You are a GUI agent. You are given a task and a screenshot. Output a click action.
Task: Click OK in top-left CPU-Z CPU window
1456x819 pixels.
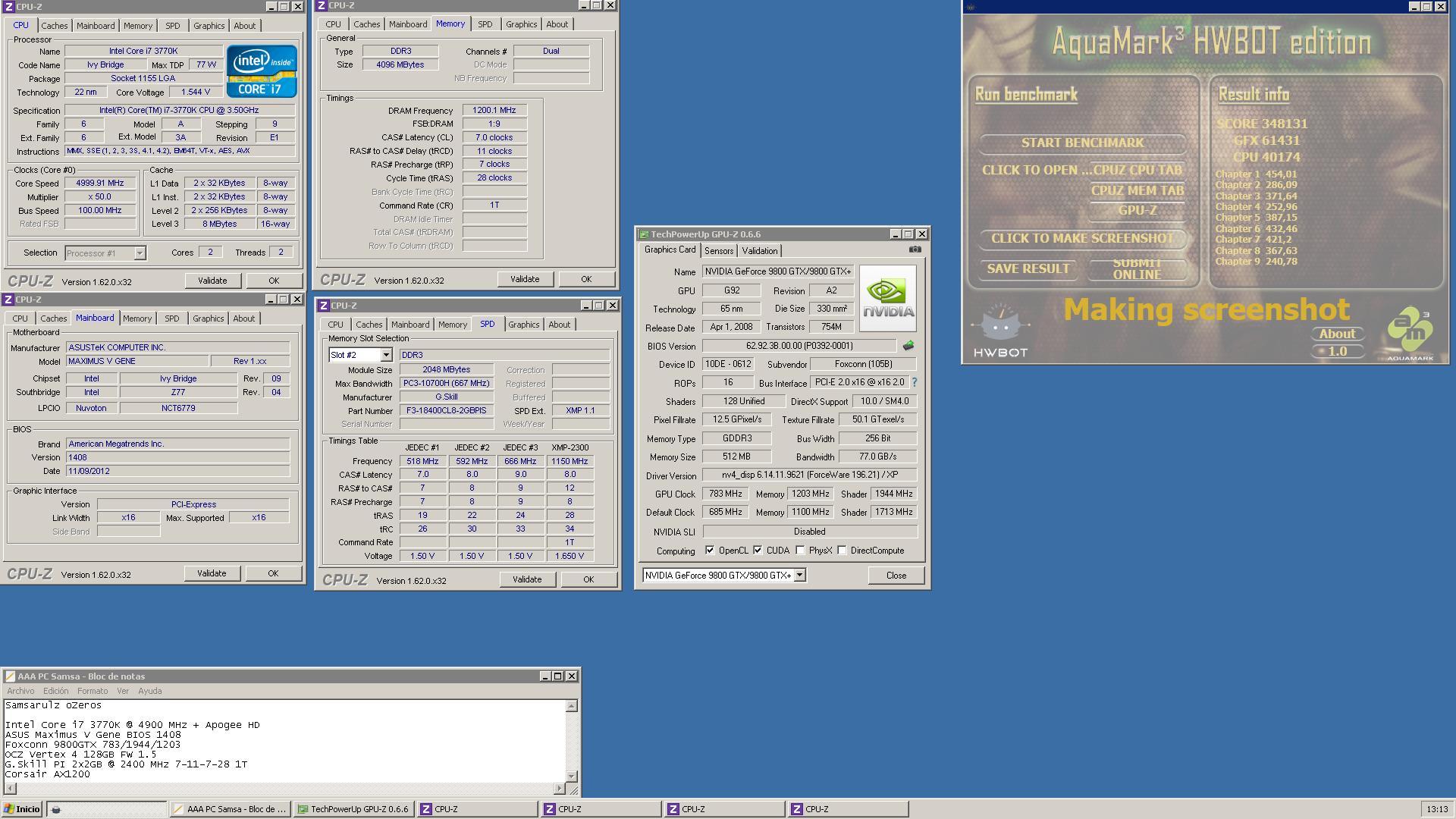274,281
